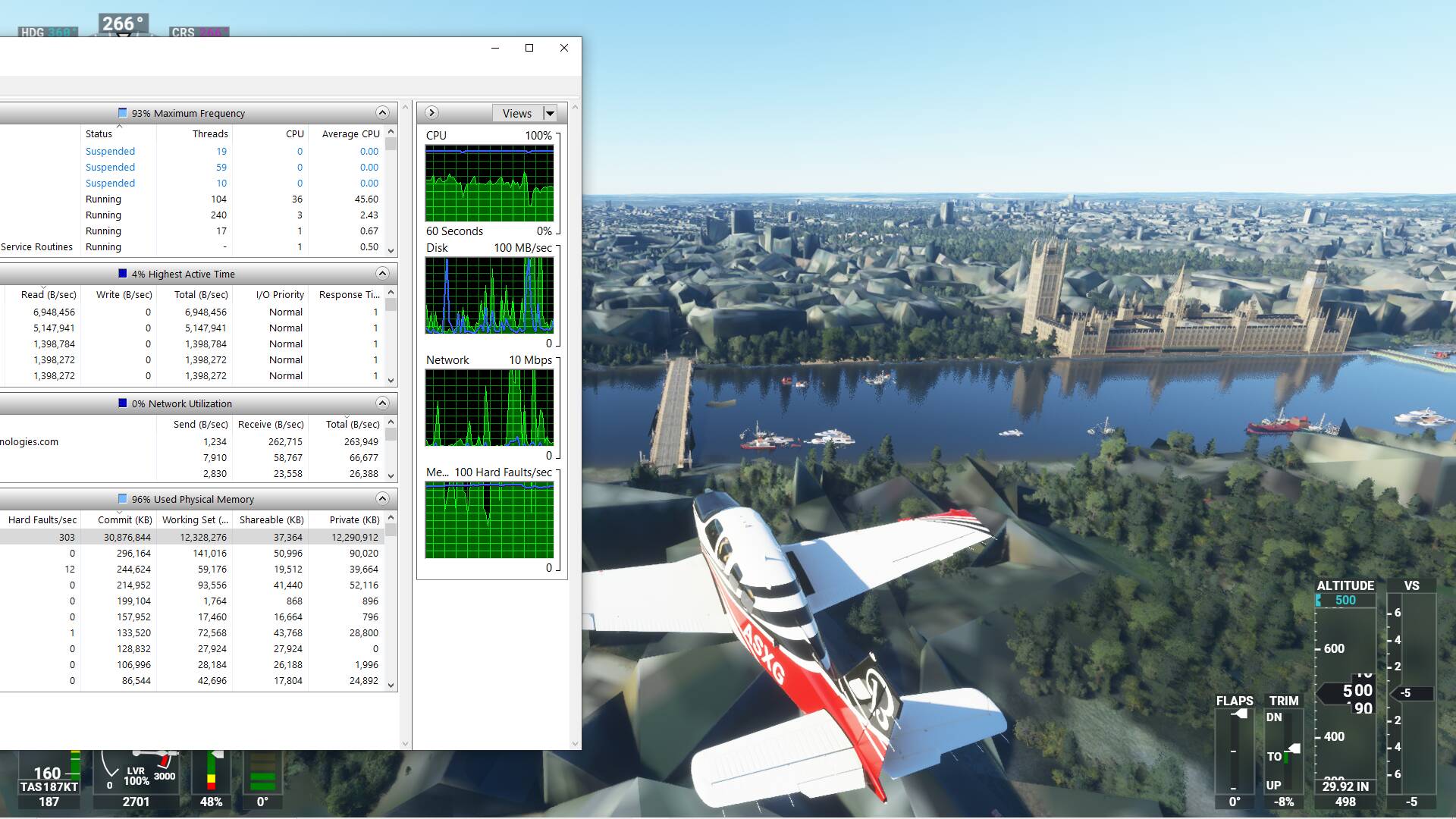
Task: Click the HDG heading label in the sim
Action: click(x=47, y=32)
